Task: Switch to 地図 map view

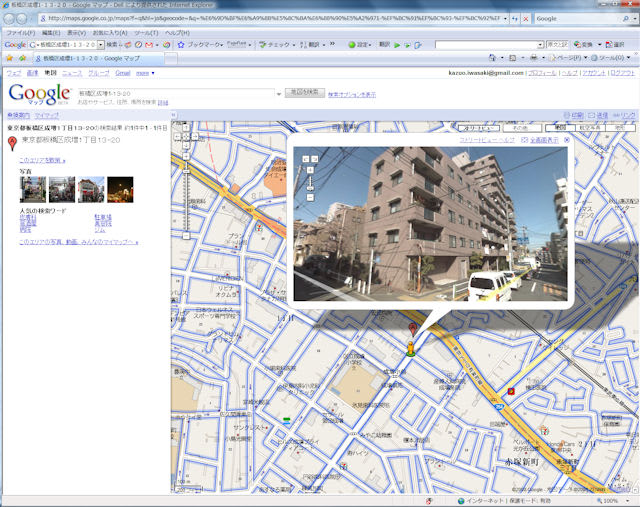Action: tap(560, 128)
